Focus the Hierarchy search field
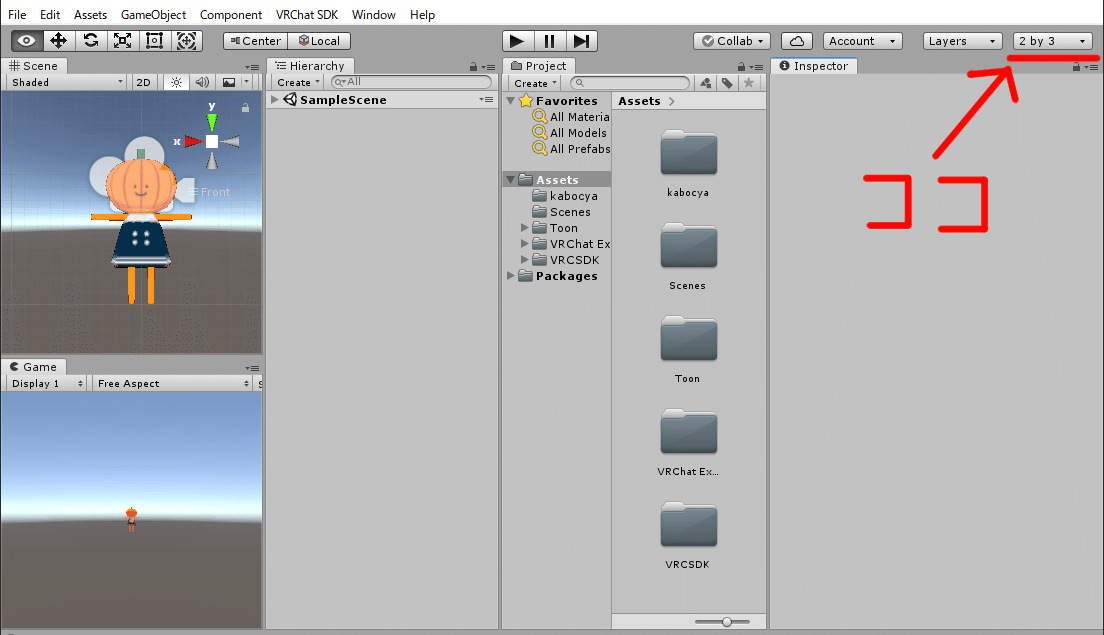Image resolution: width=1104 pixels, height=635 pixels. 411,82
